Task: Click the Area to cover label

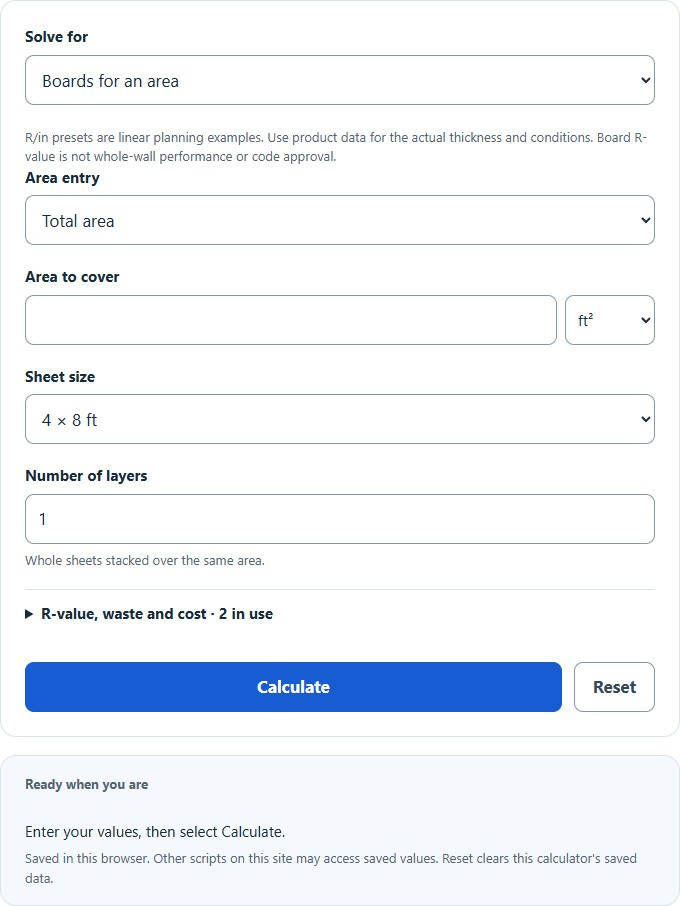Action: pyautogui.click(x=72, y=277)
